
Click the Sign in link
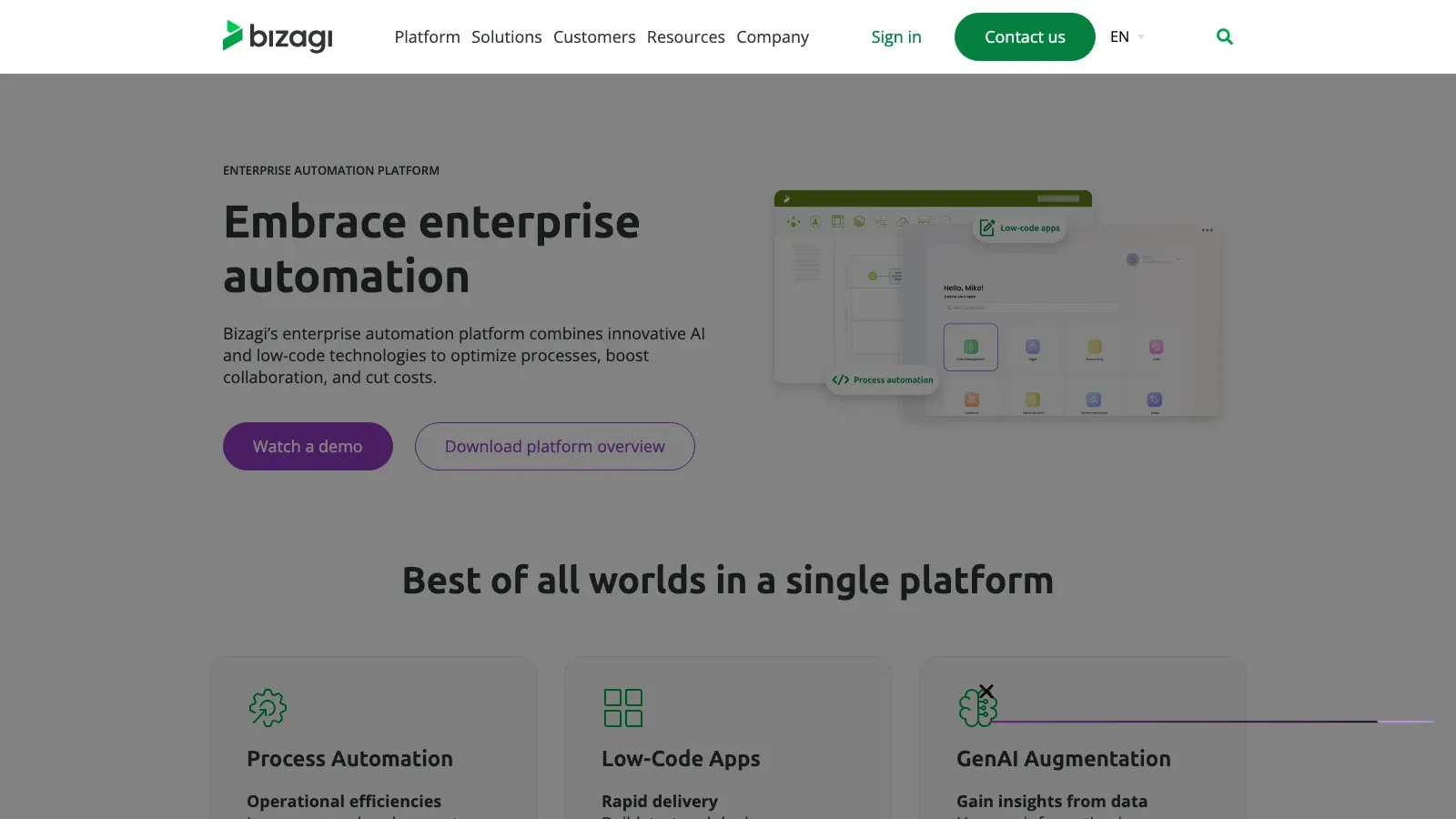(896, 36)
